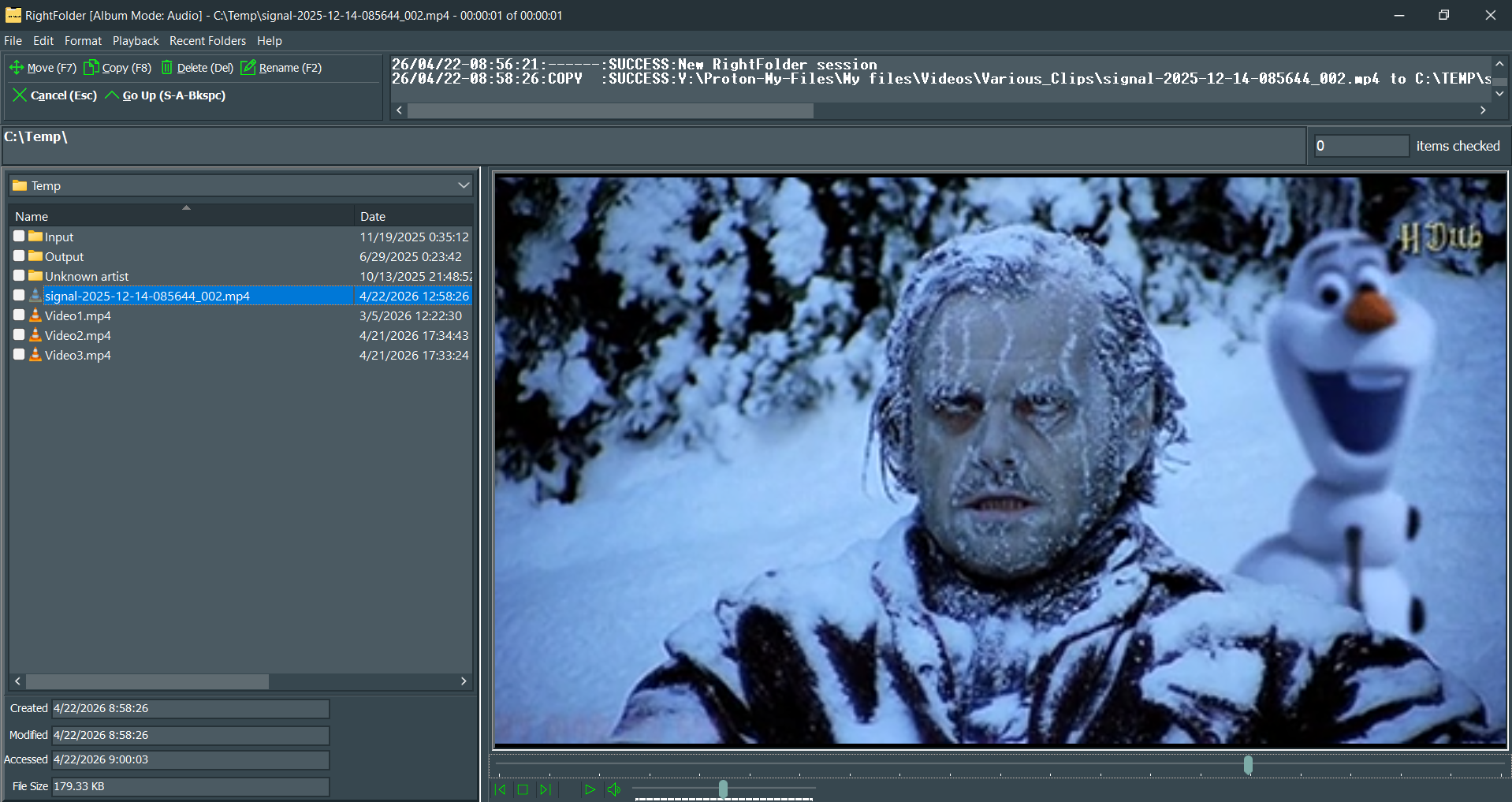Click the Go Up arrow icon
The width and height of the screenshot is (1512, 802).
tap(113, 95)
